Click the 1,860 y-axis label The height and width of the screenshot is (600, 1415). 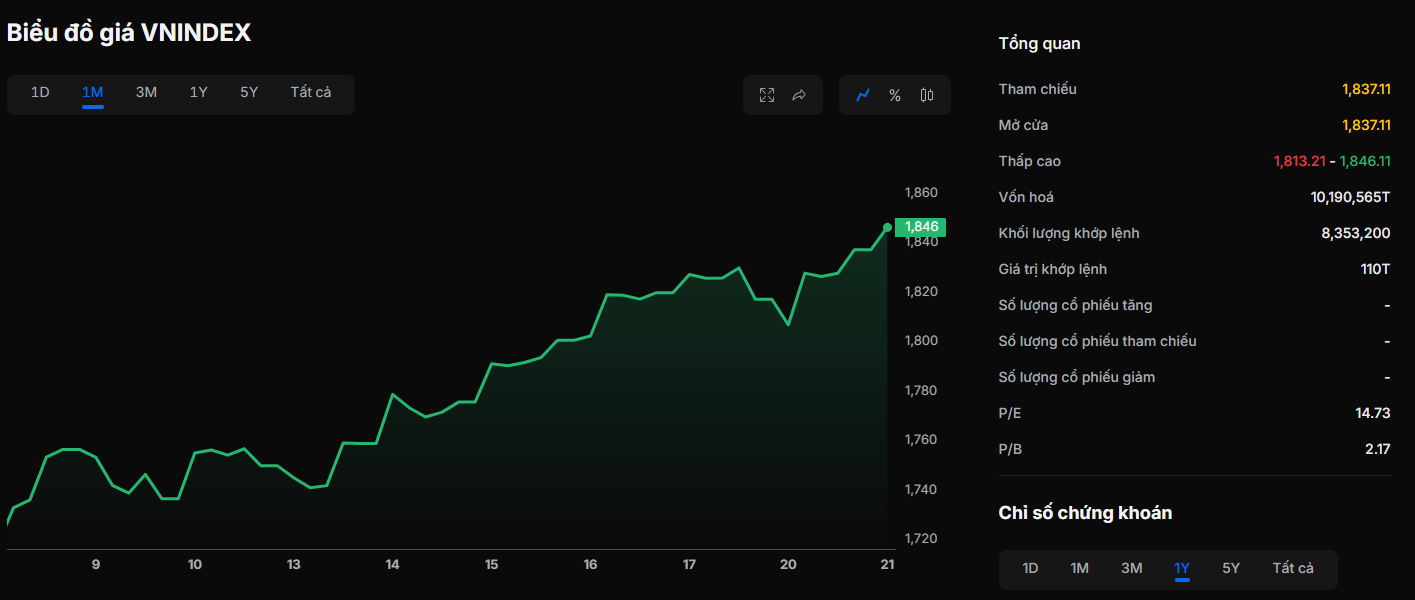click(x=921, y=192)
